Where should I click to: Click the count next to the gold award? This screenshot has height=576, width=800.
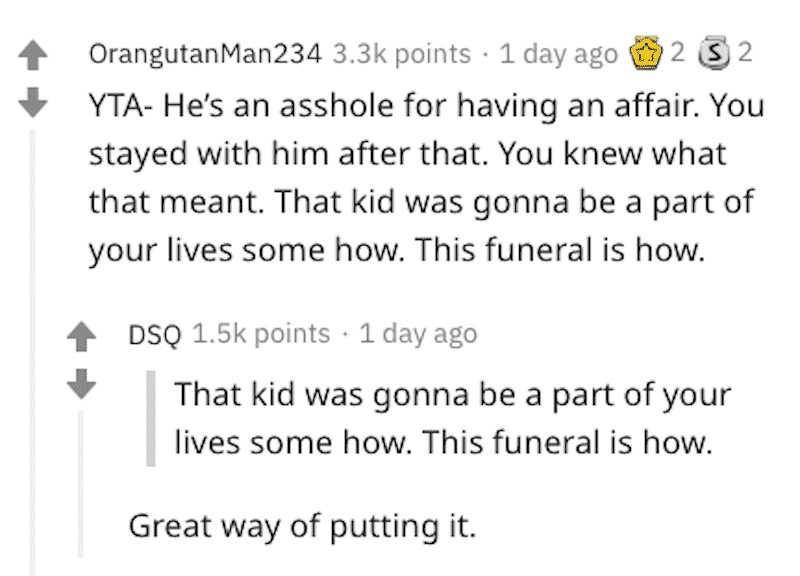pyautogui.click(x=678, y=52)
